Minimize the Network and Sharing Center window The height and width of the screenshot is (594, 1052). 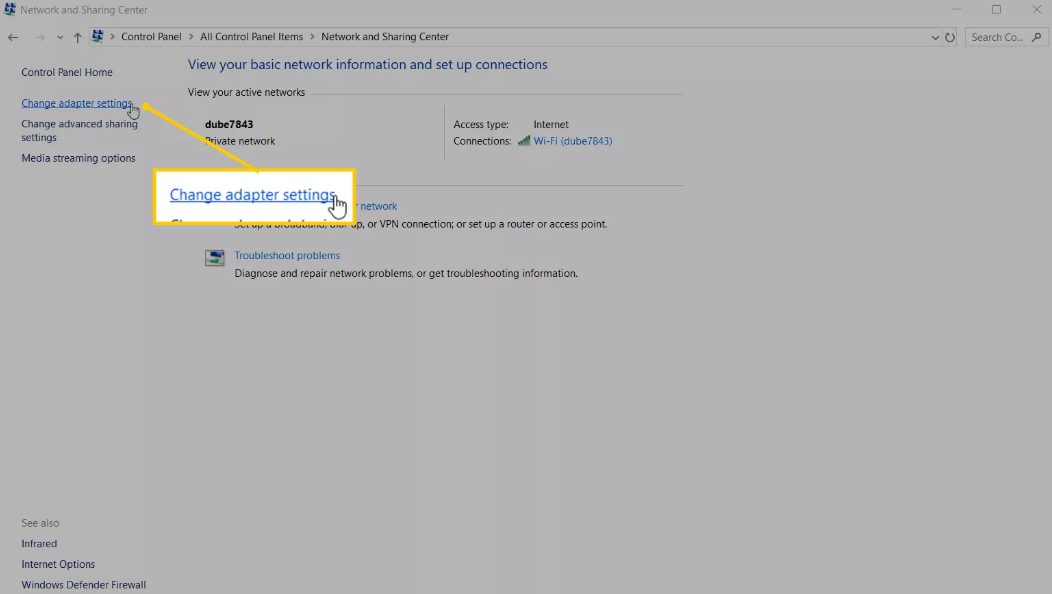[957, 9]
